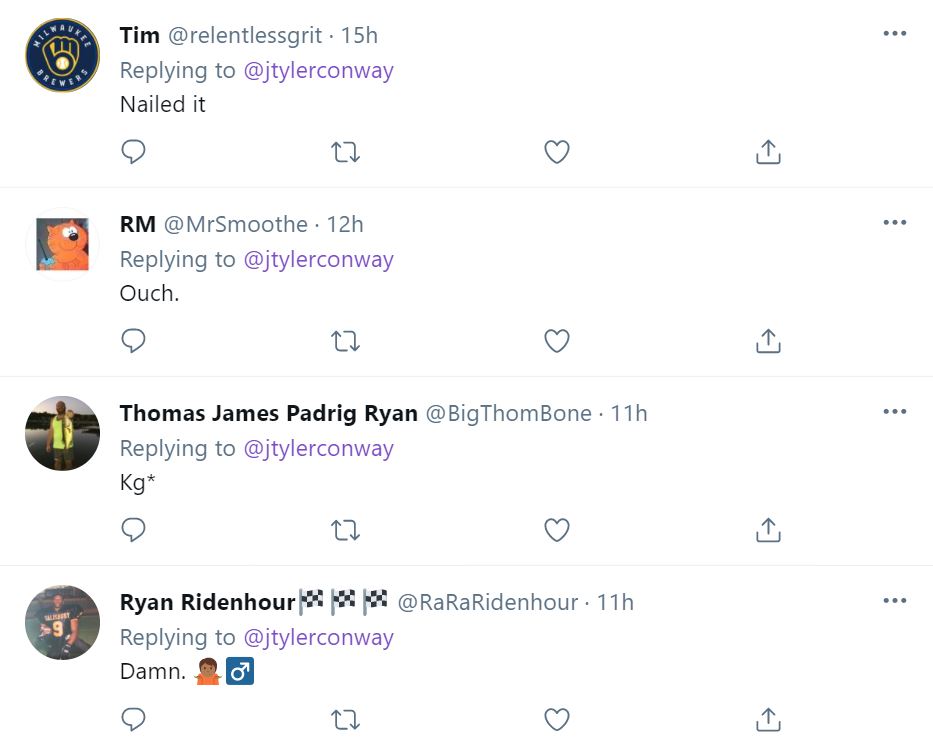
Task: Open more options for Thomas Ryan's tweet
Action: point(894,411)
